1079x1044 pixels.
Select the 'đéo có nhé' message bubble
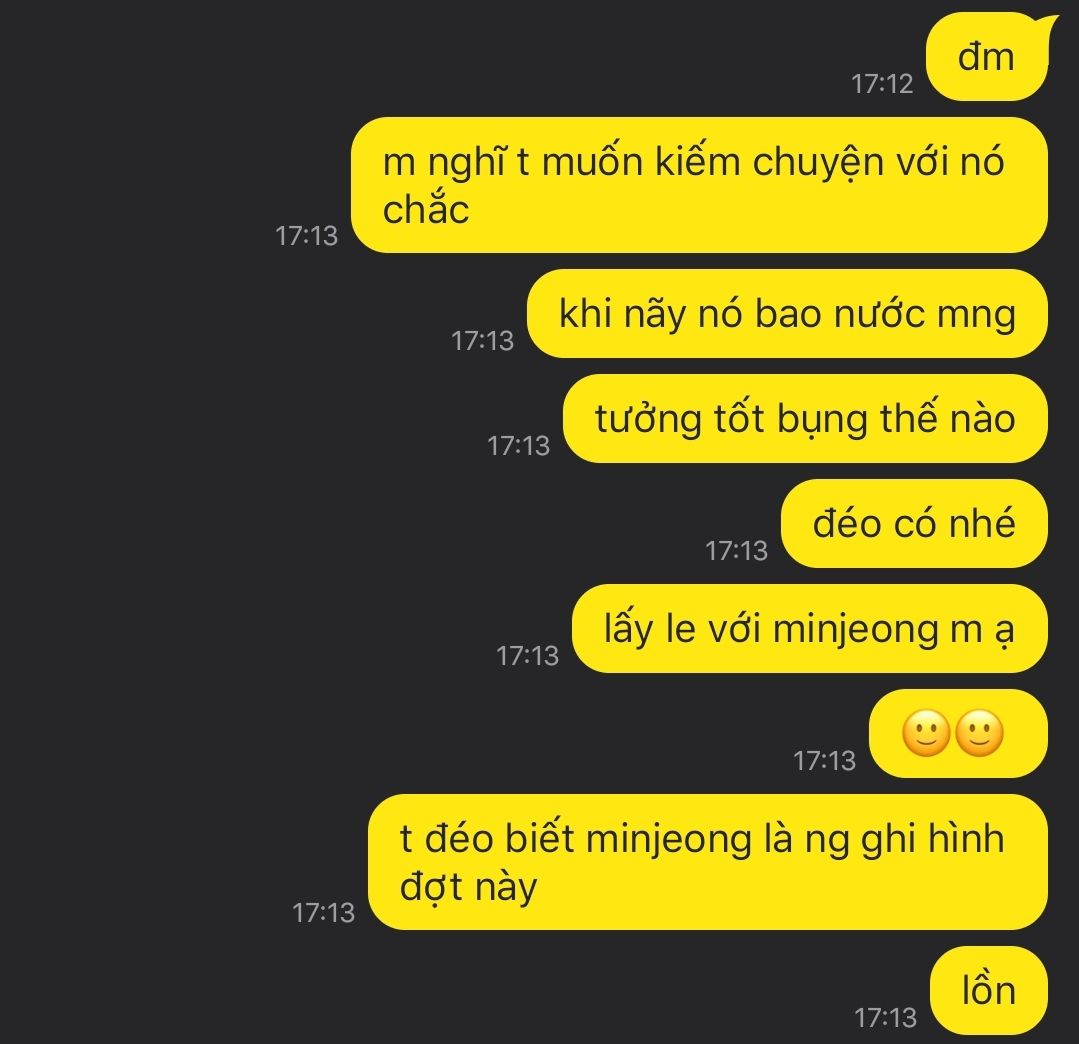[914, 524]
